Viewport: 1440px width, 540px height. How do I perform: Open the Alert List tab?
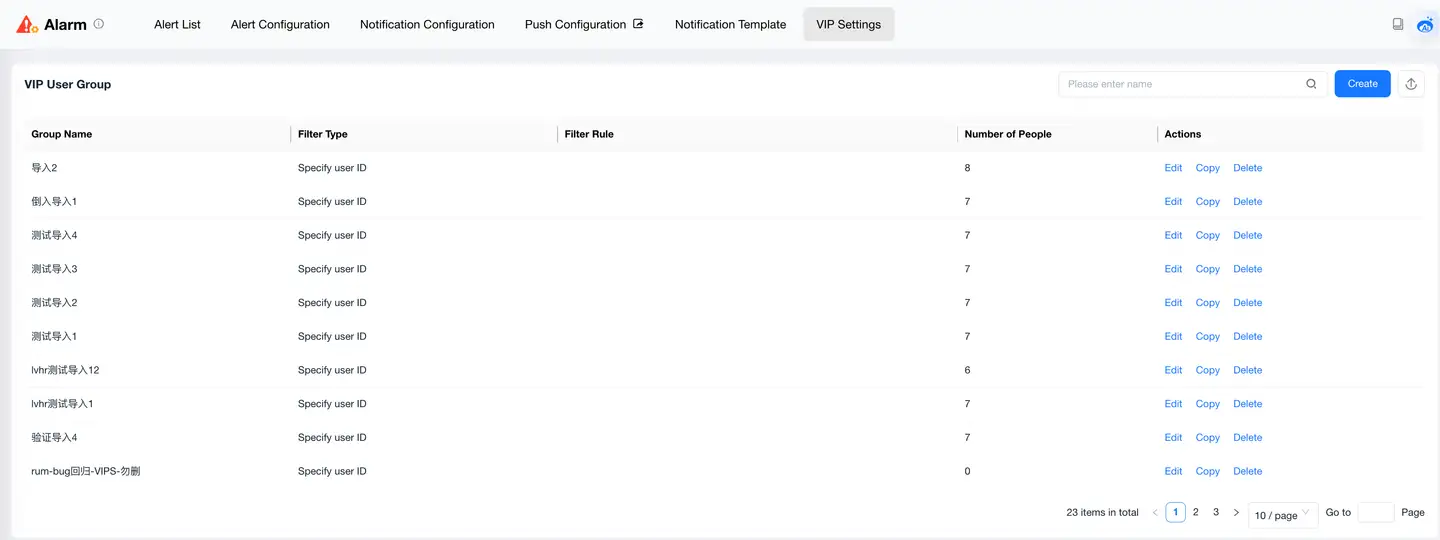(x=177, y=25)
